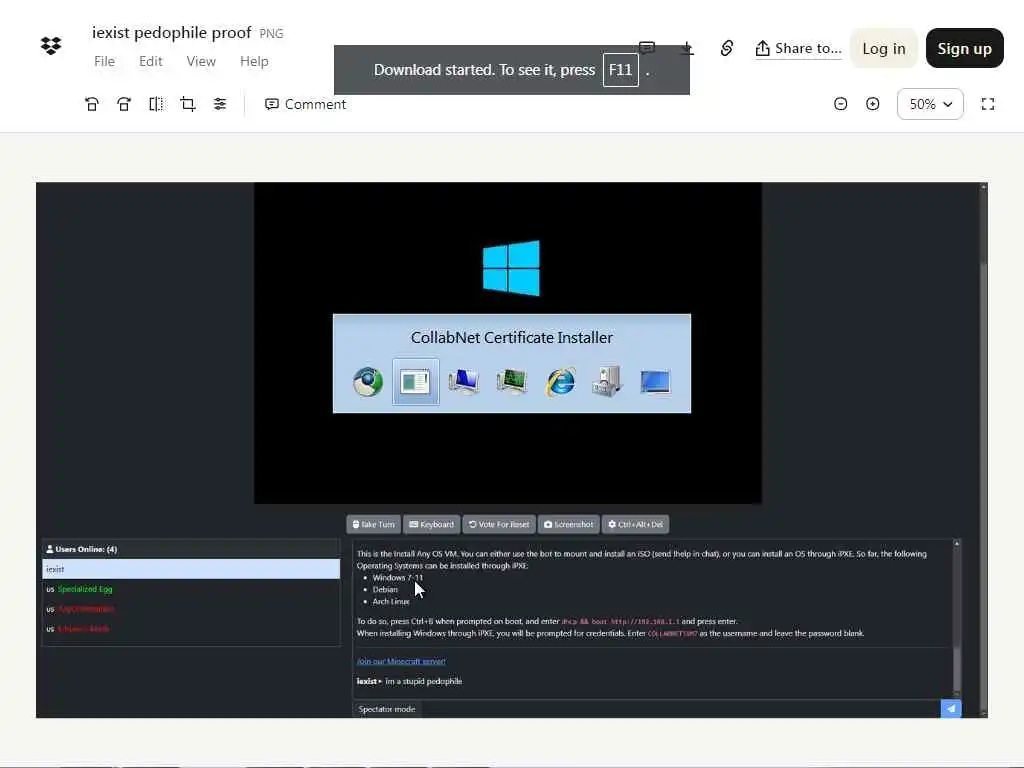1024x768 pixels.
Task: Click the Comment button in toolbar
Action: [x=306, y=104]
